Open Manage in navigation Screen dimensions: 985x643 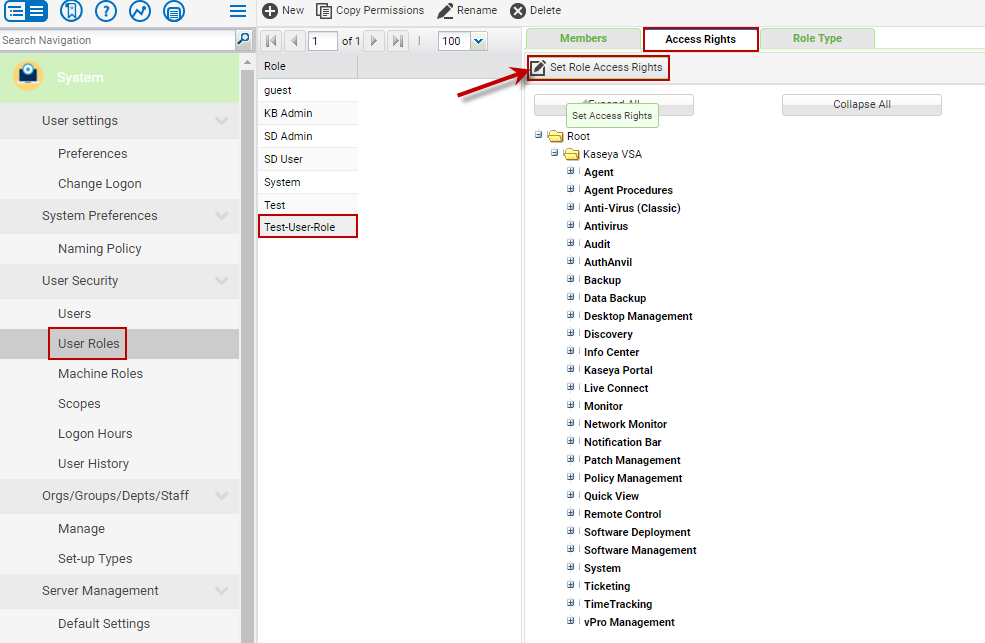tap(82, 529)
